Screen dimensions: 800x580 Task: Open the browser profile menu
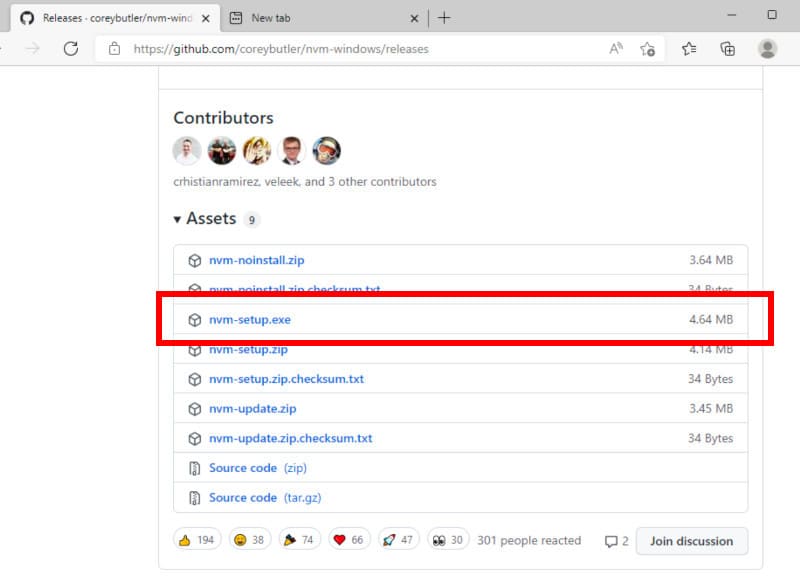(x=768, y=47)
